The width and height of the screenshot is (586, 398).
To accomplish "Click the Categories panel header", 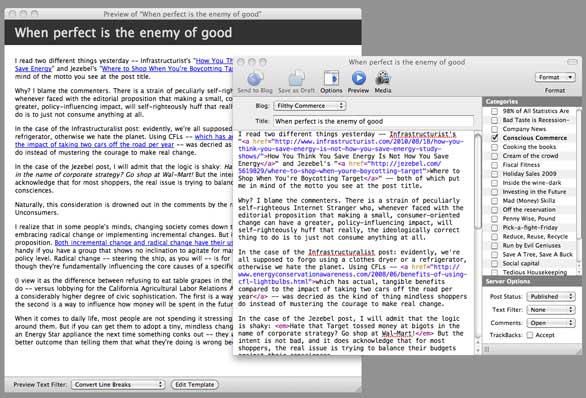I will coord(532,102).
